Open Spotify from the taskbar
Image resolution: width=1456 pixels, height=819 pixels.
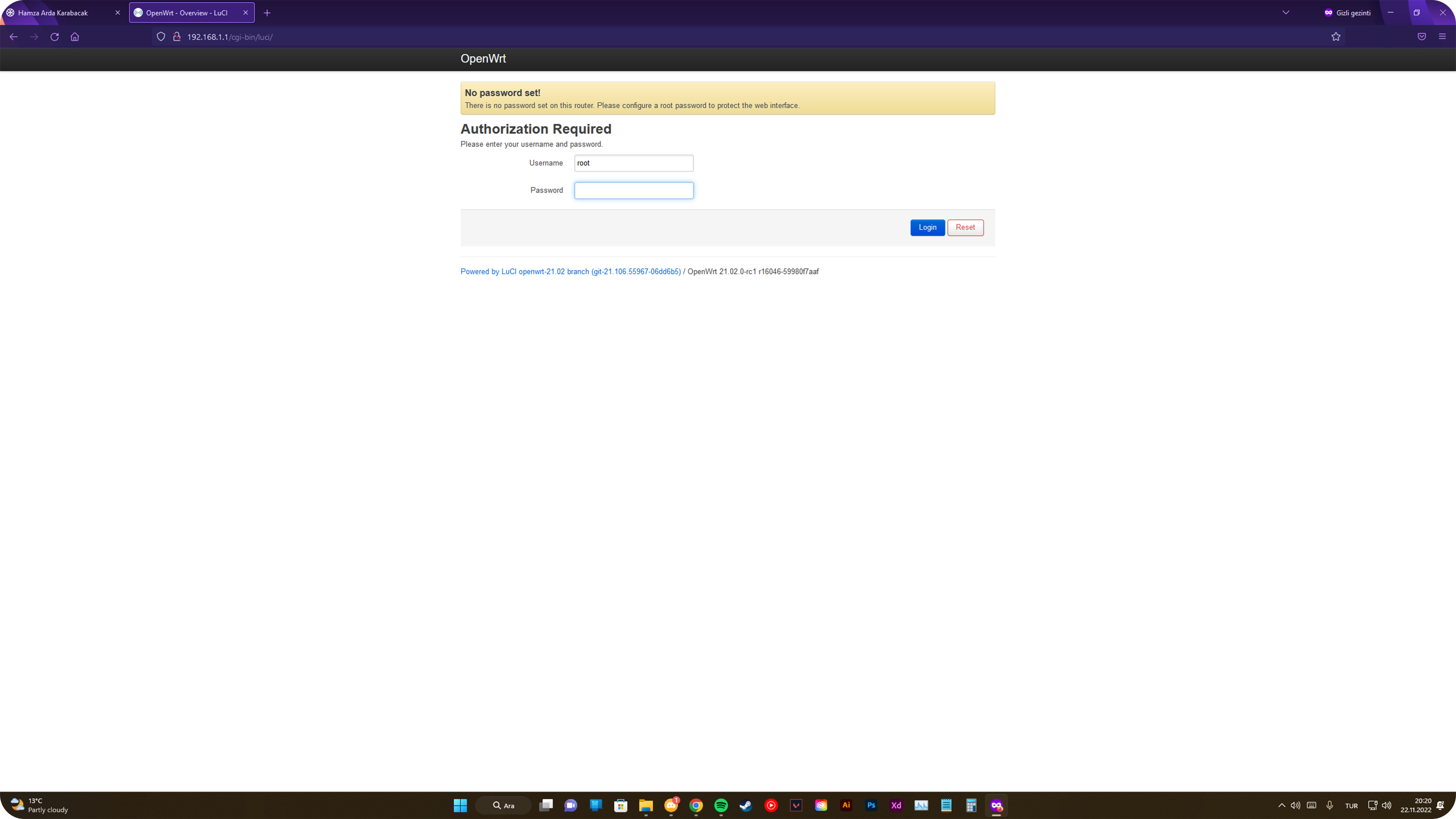tap(721, 805)
